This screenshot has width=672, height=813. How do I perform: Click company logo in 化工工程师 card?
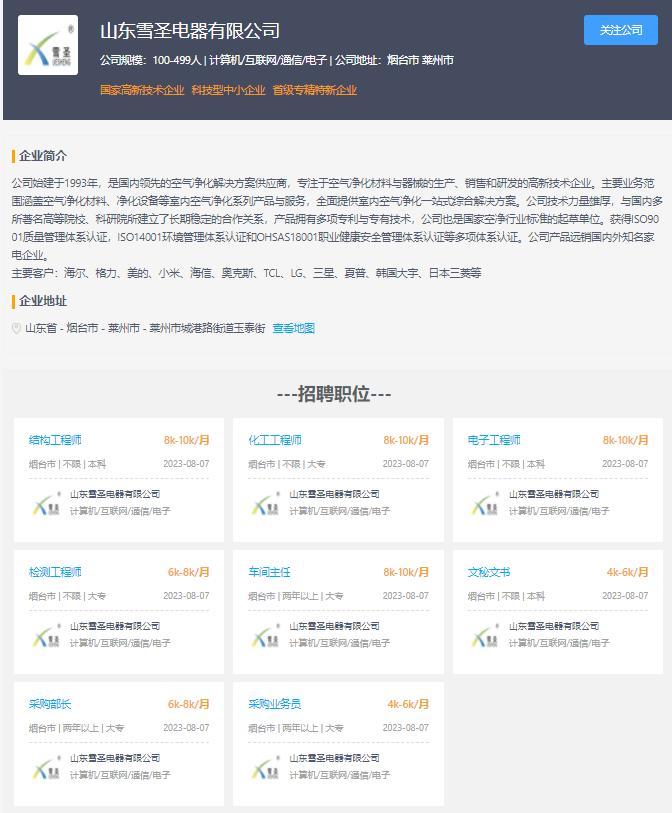[x=266, y=503]
